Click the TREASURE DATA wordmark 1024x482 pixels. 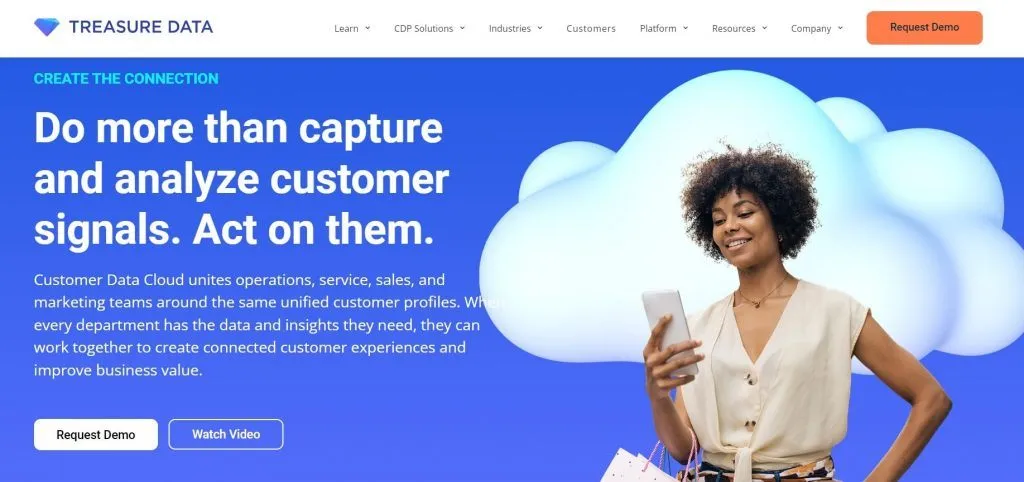[141, 27]
